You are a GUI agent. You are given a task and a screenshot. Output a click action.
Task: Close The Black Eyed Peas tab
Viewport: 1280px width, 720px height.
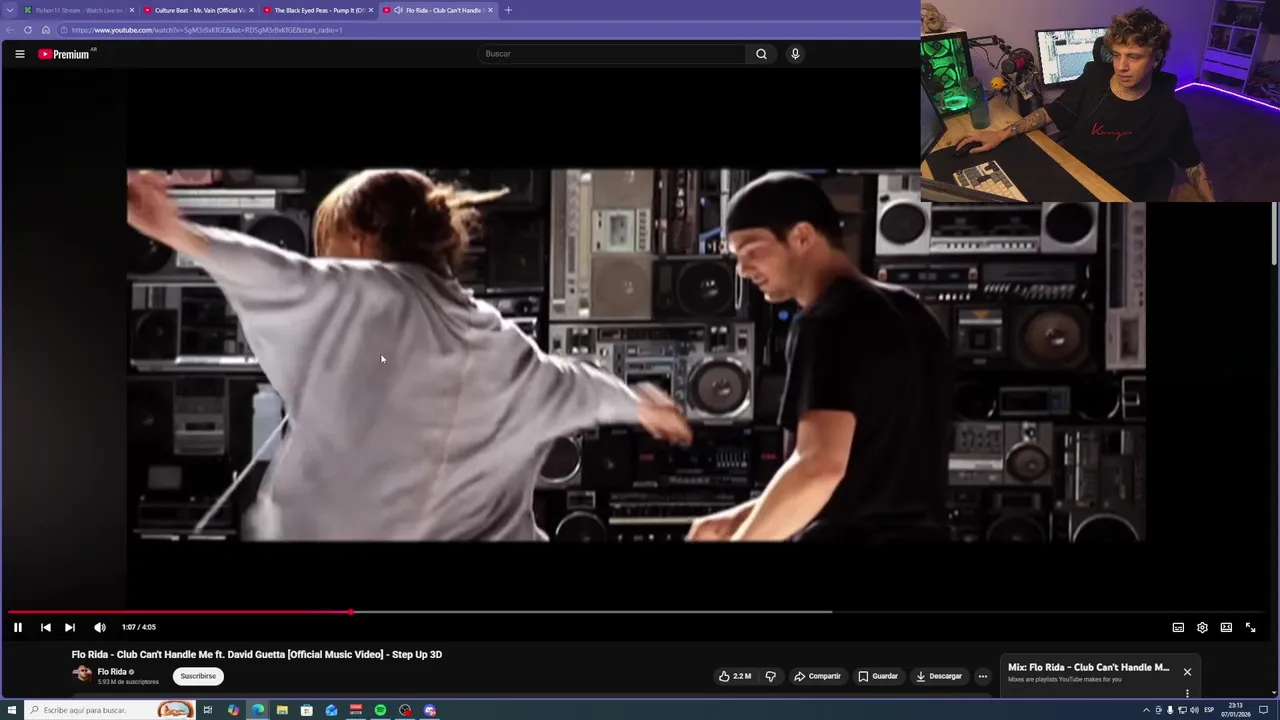[371, 10]
